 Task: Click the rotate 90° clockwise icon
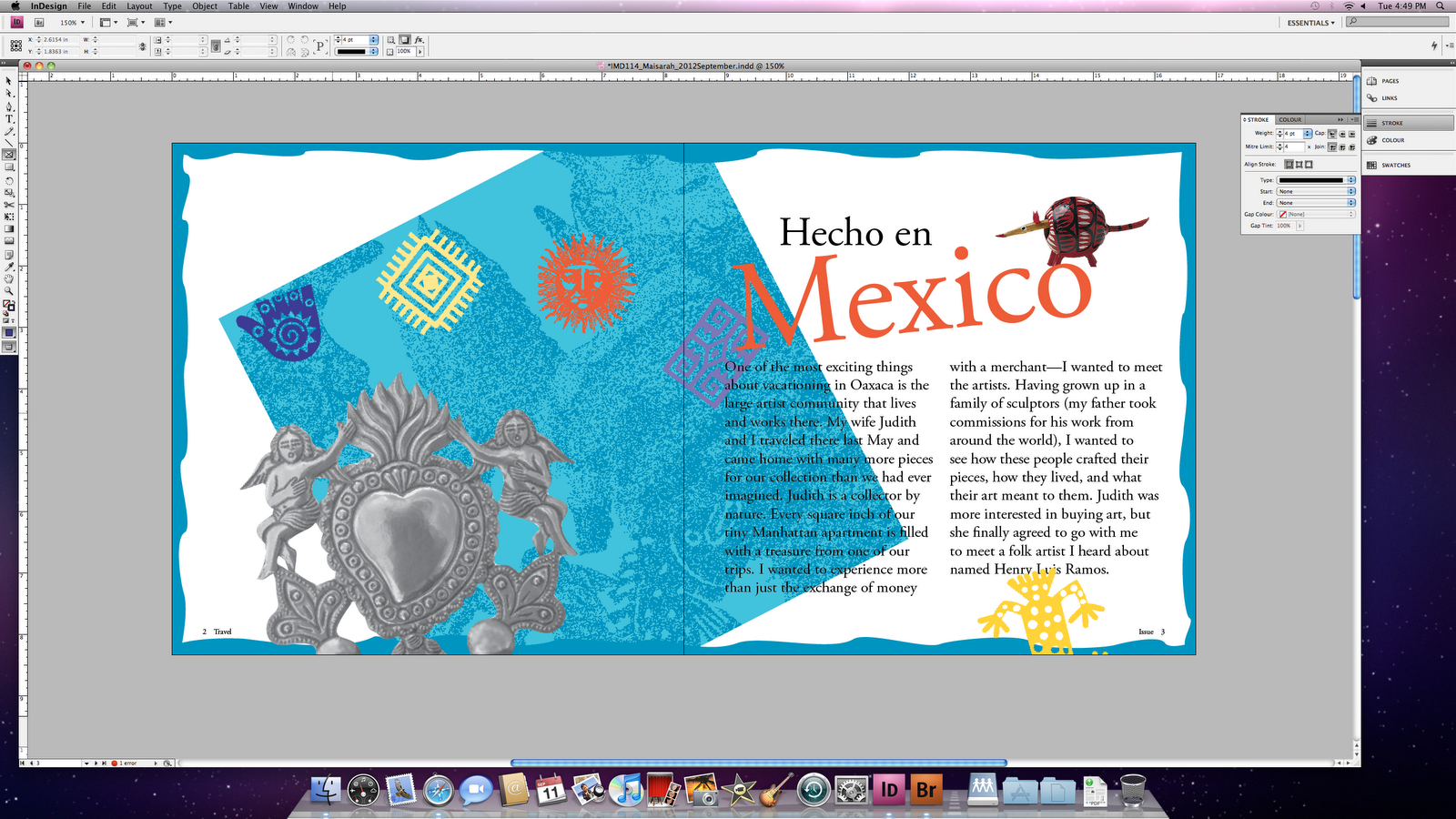[x=291, y=40]
